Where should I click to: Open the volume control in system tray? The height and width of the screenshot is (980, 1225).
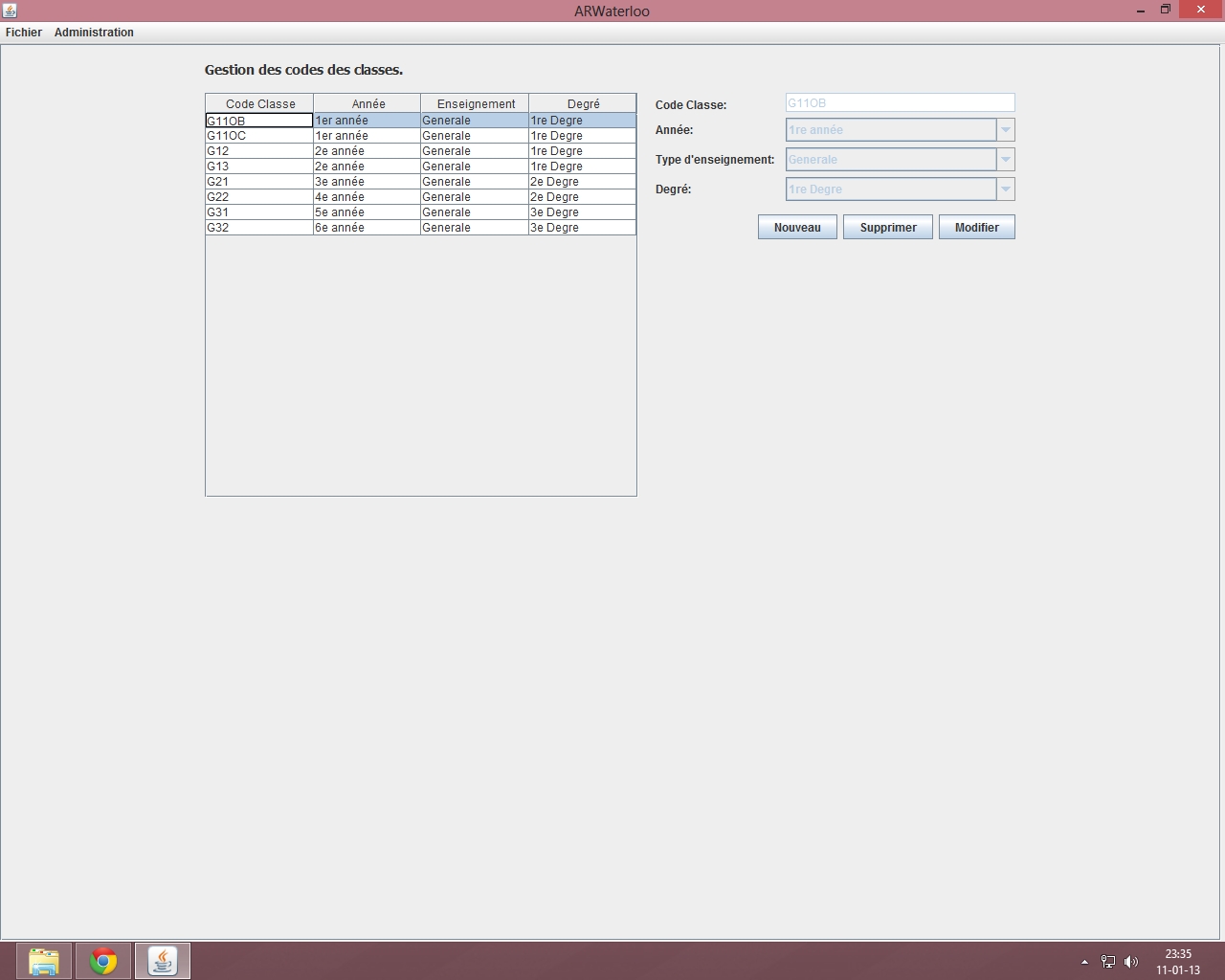click(1131, 962)
